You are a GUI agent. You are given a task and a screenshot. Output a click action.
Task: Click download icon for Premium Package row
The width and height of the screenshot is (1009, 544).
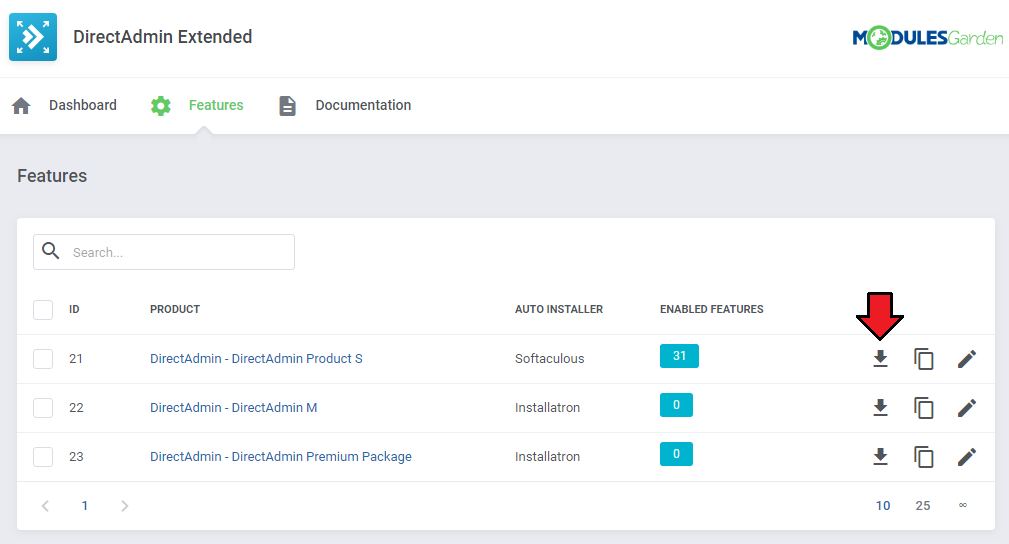(880, 456)
